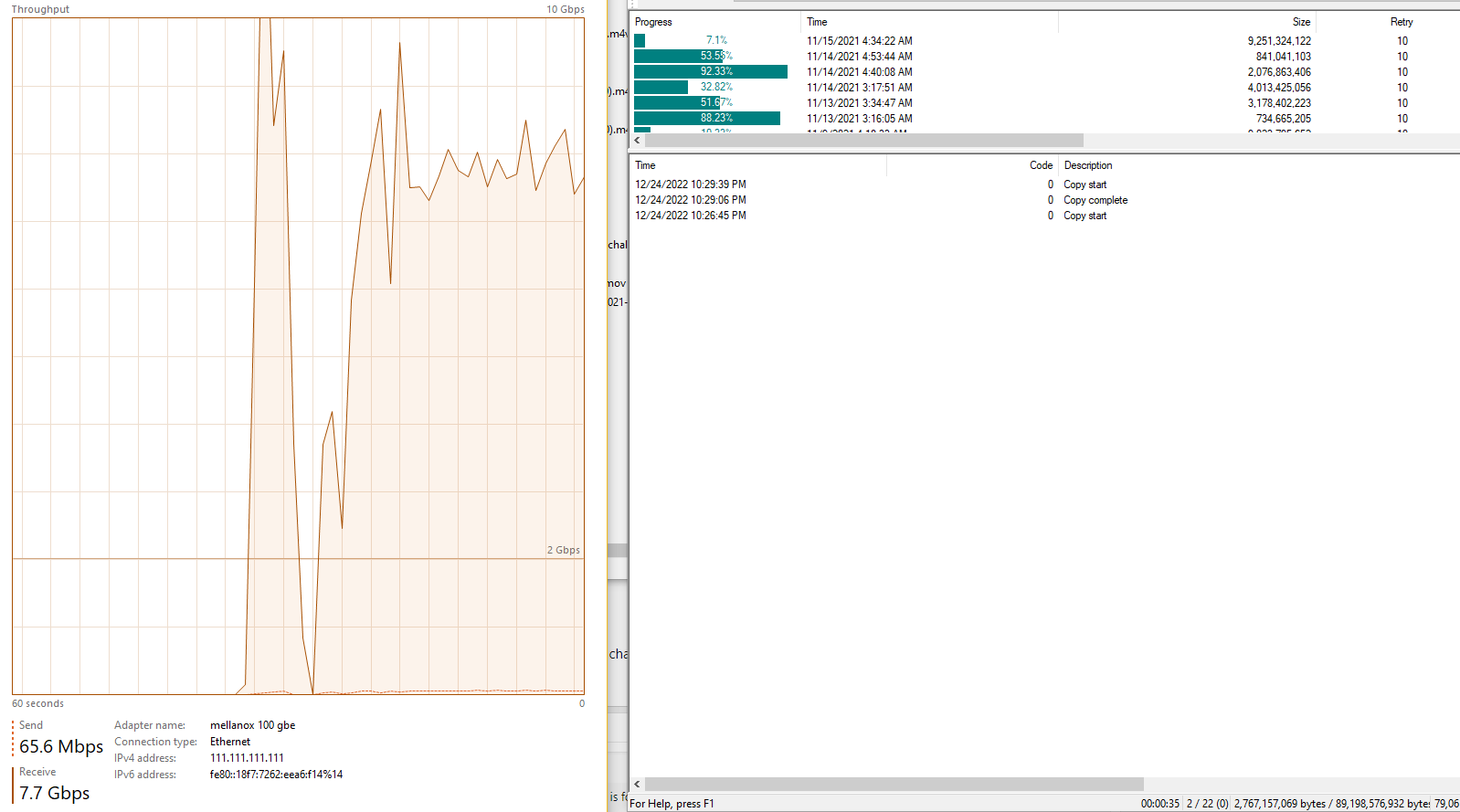This screenshot has width=1460, height=812.
Task: Click the Throughput label above the graph
Action: pyautogui.click(x=40, y=9)
